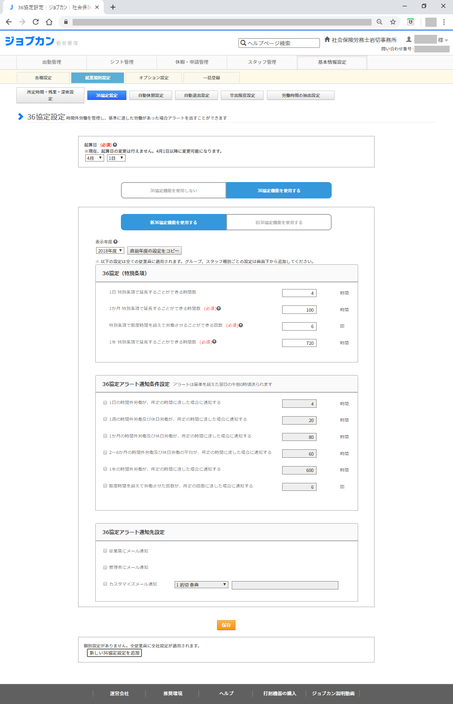Click the home icon beside office name
Viewport: 453px width, 704px height.
click(x=327, y=40)
